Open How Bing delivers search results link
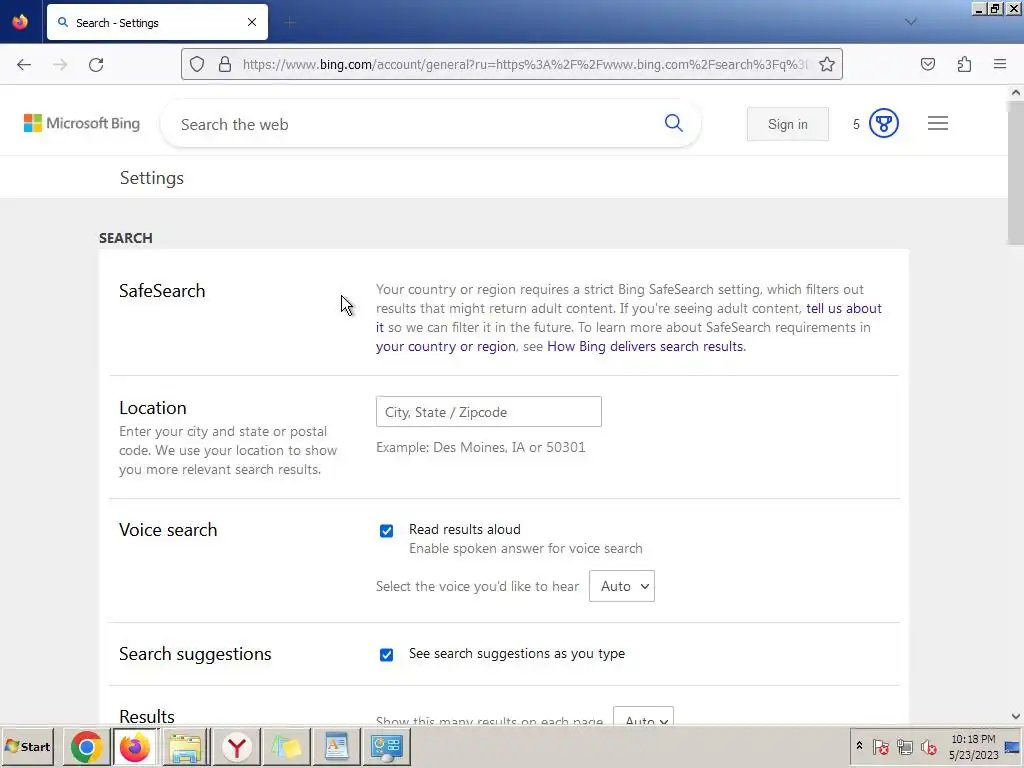 point(645,346)
